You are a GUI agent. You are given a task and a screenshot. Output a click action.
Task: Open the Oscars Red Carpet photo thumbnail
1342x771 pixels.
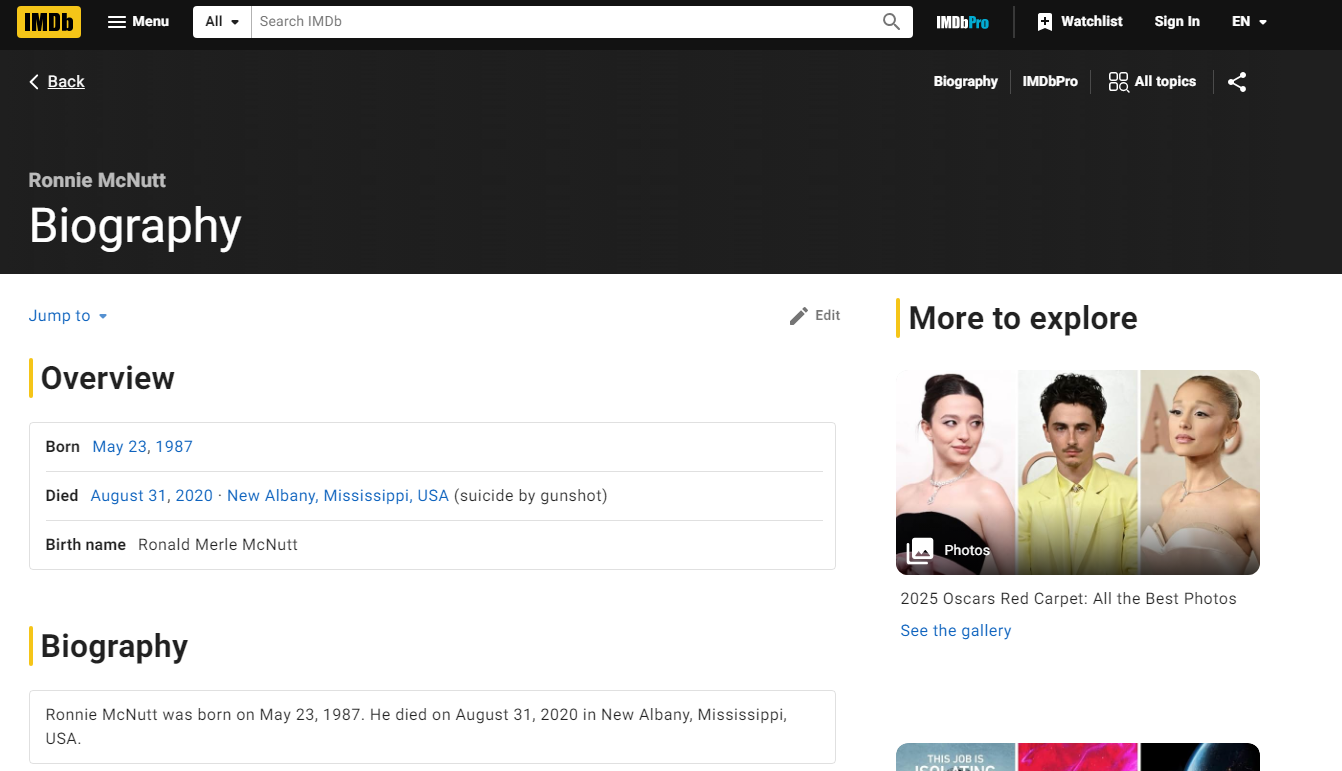point(1078,473)
